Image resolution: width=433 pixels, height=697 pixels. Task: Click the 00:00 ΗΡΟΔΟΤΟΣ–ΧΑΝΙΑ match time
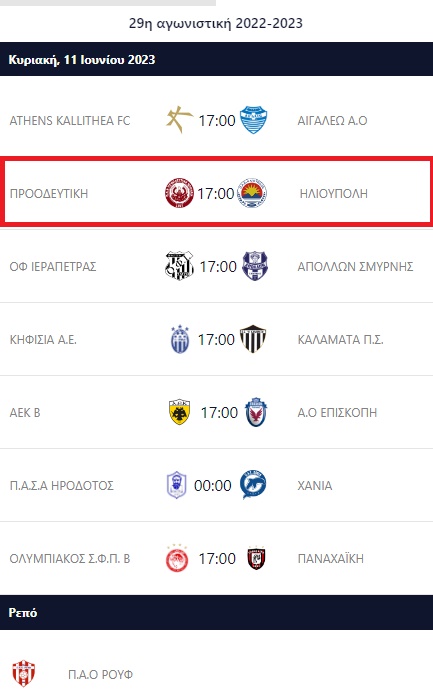coord(212,485)
